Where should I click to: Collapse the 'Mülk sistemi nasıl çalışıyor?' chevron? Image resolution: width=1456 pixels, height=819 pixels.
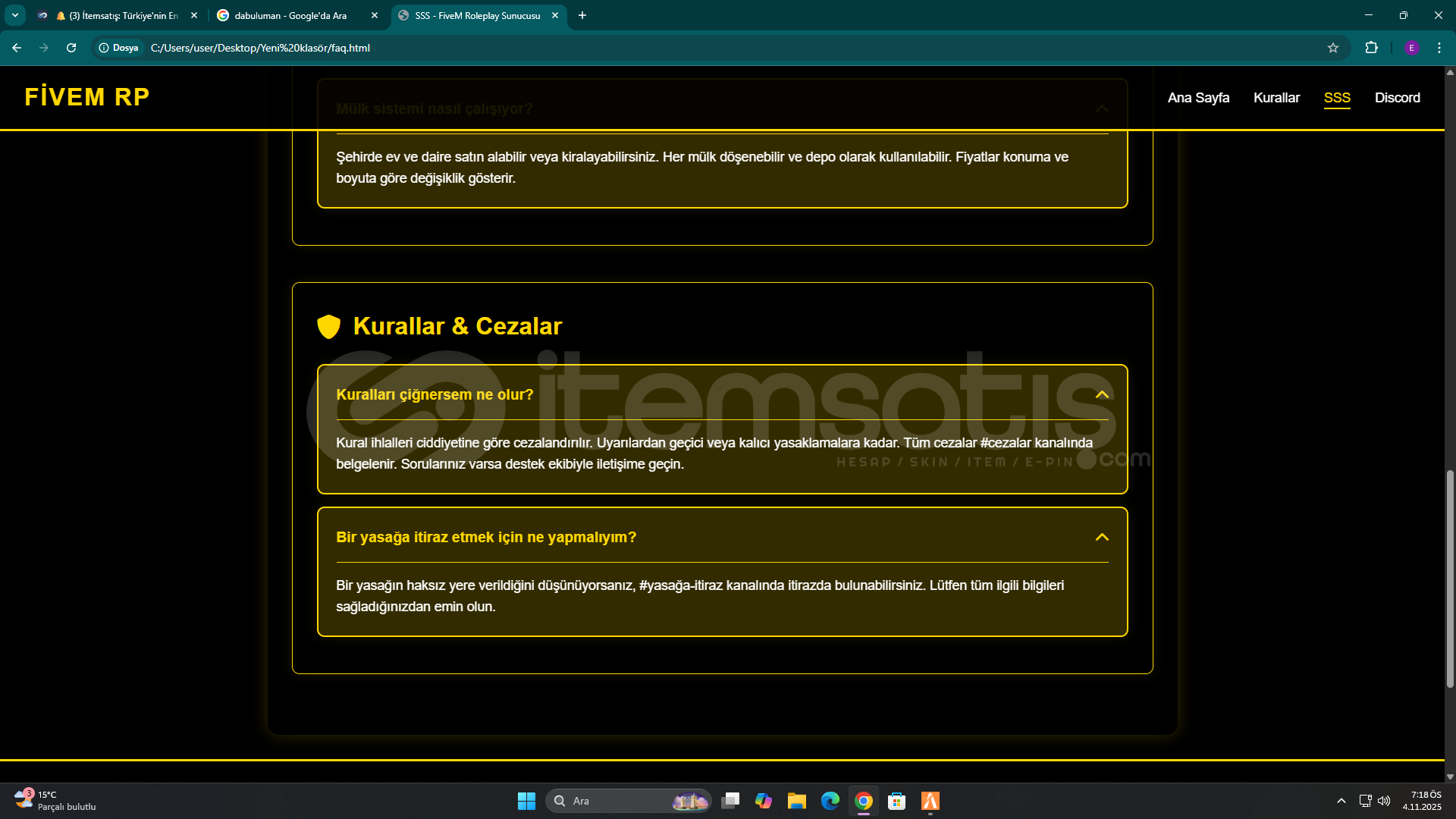[1101, 108]
